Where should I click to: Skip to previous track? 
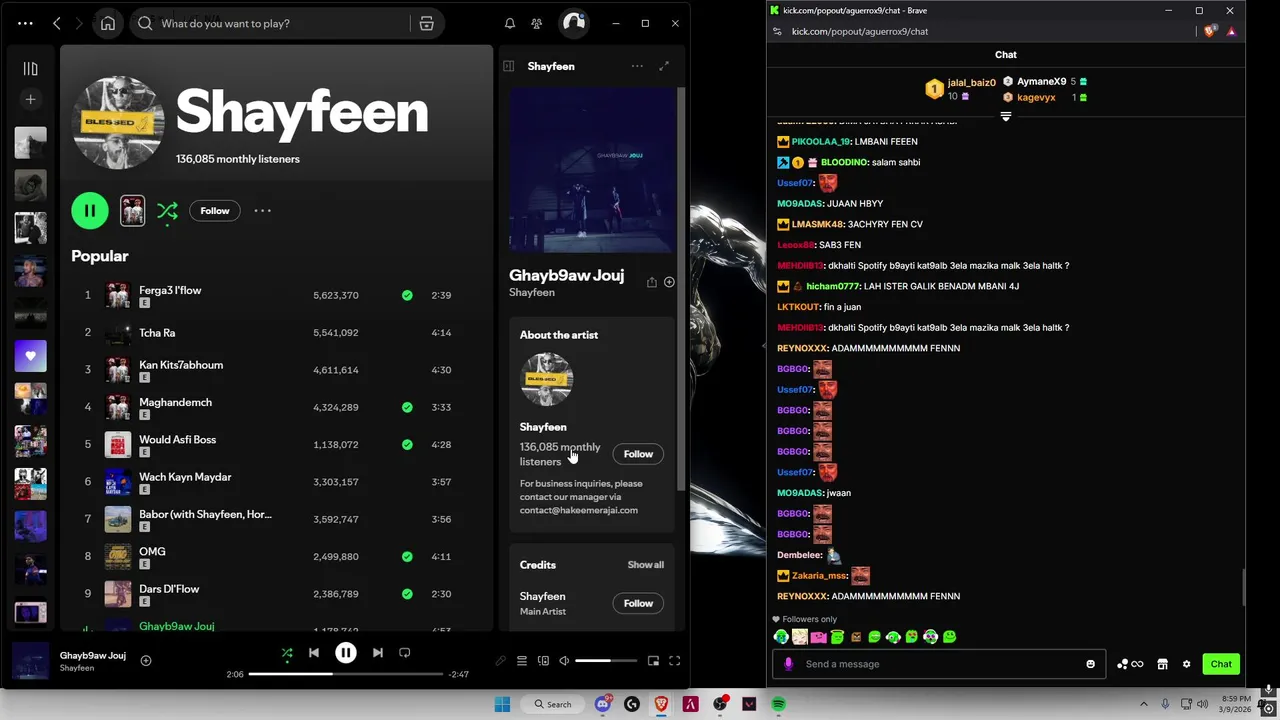314,653
